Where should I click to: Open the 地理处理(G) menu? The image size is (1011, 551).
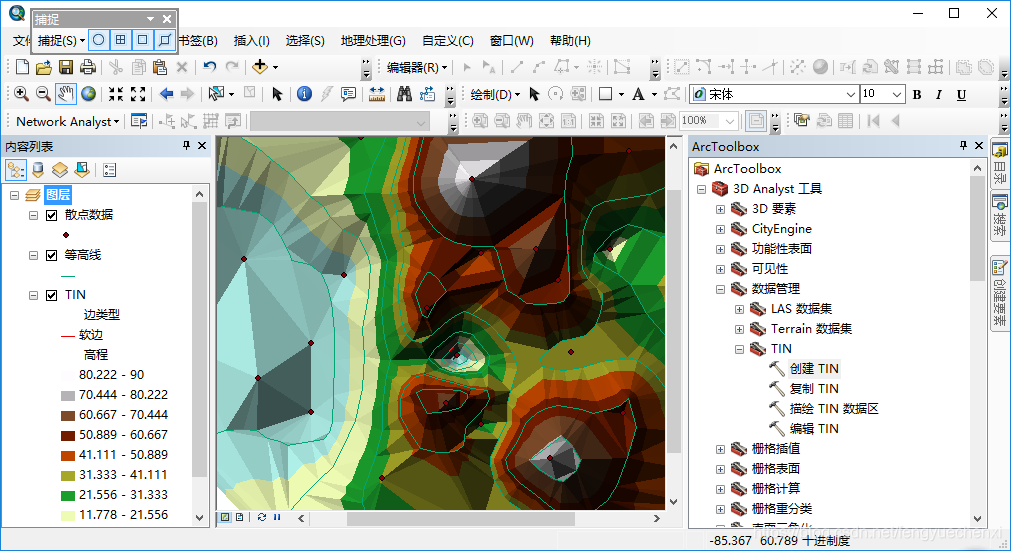(373, 41)
